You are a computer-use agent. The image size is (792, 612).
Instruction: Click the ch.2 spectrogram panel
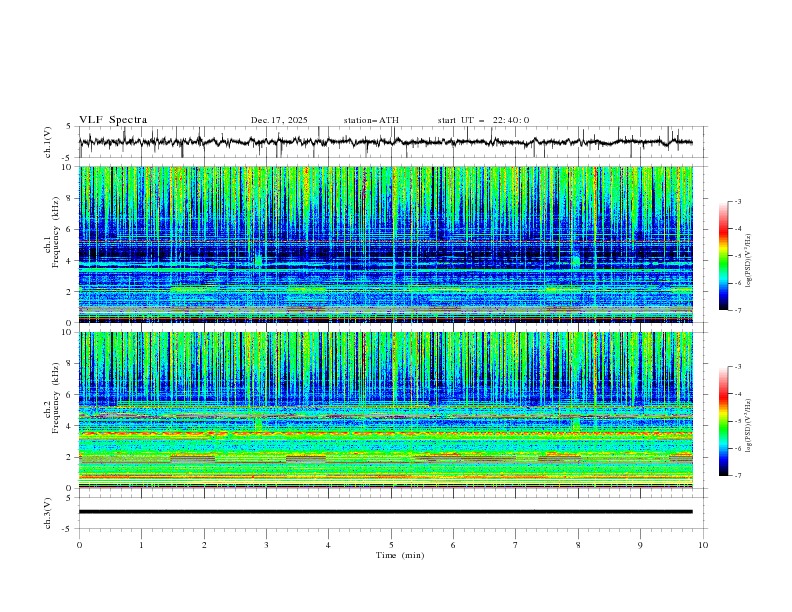click(385, 410)
